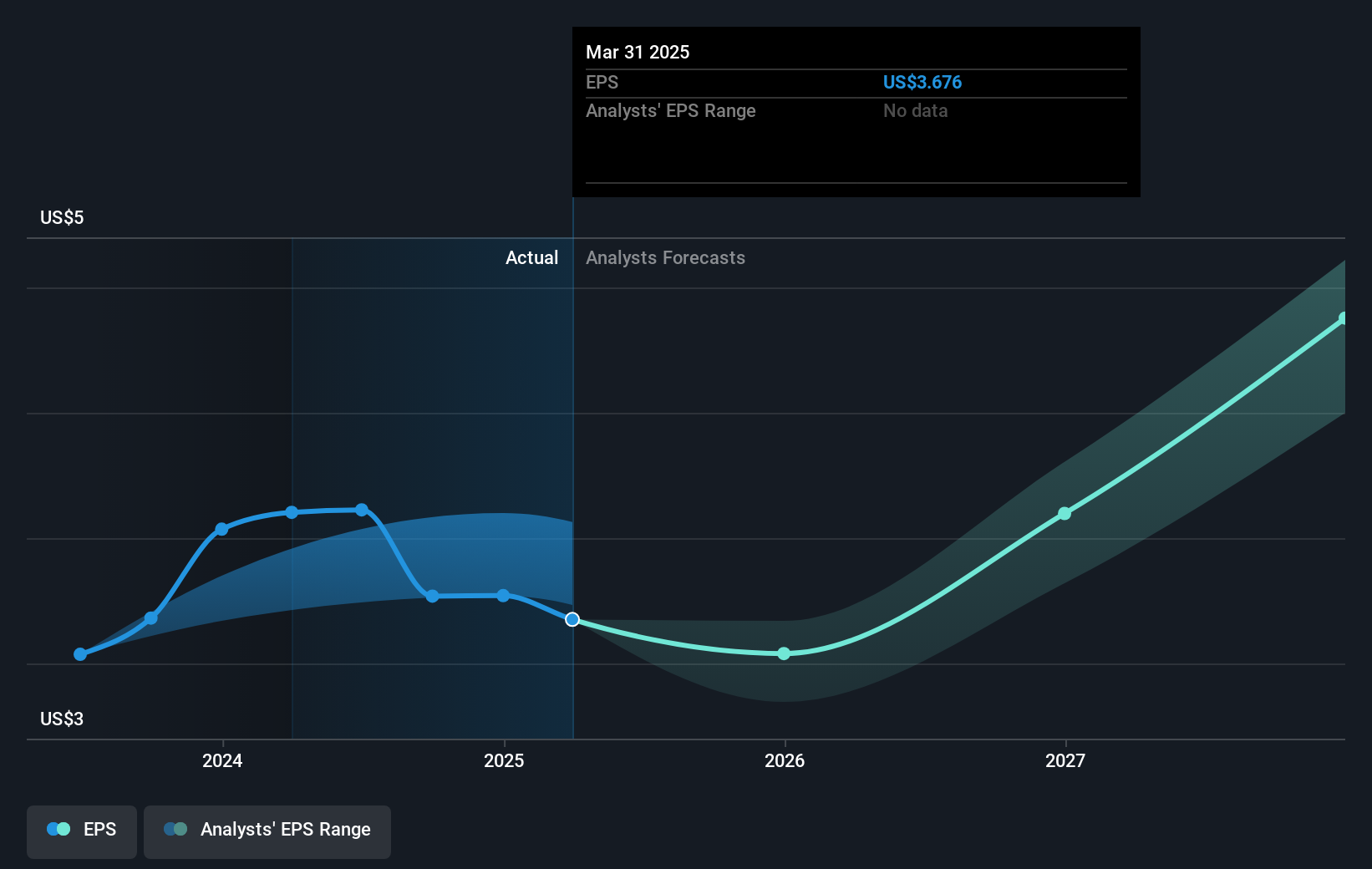The width and height of the screenshot is (1372, 869).
Task: Click the 'US$5' y-axis label
Action: (62, 217)
